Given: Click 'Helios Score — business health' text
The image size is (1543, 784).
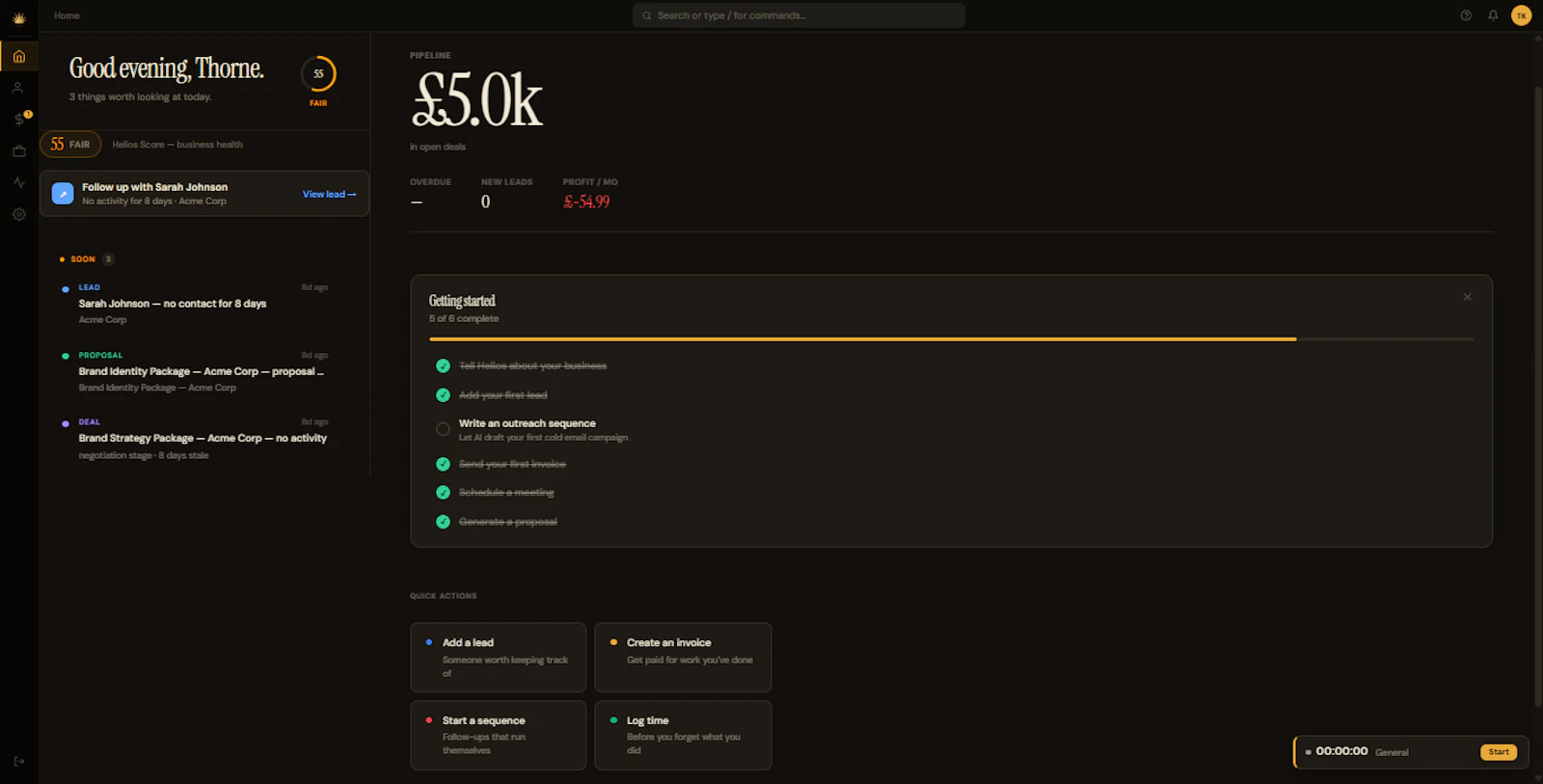Looking at the screenshot, I should tap(177, 145).
